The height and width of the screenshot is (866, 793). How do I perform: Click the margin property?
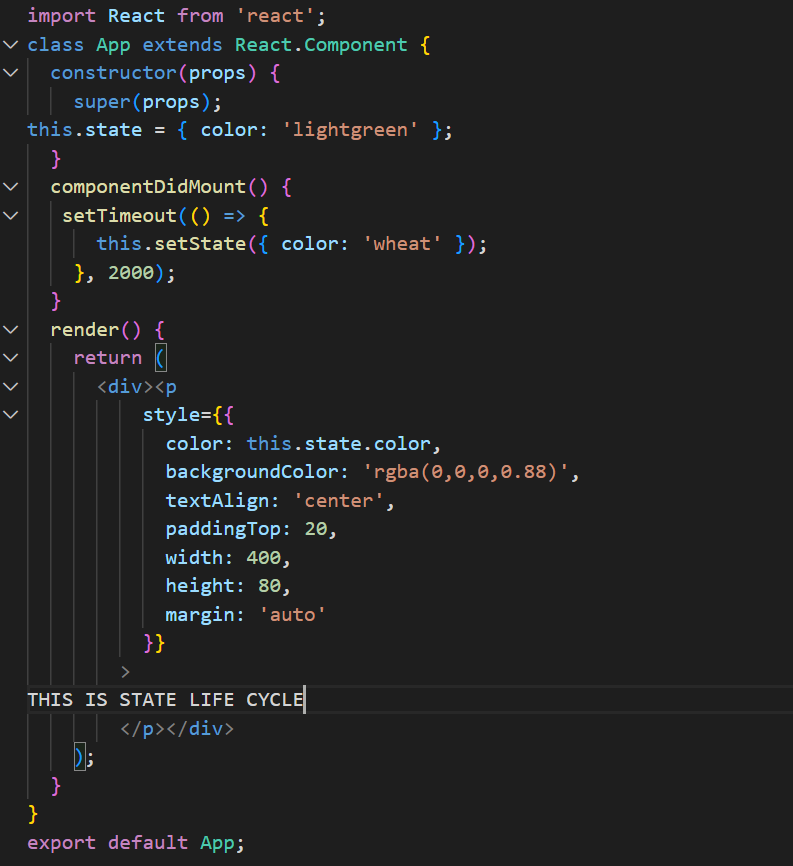[200, 615]
